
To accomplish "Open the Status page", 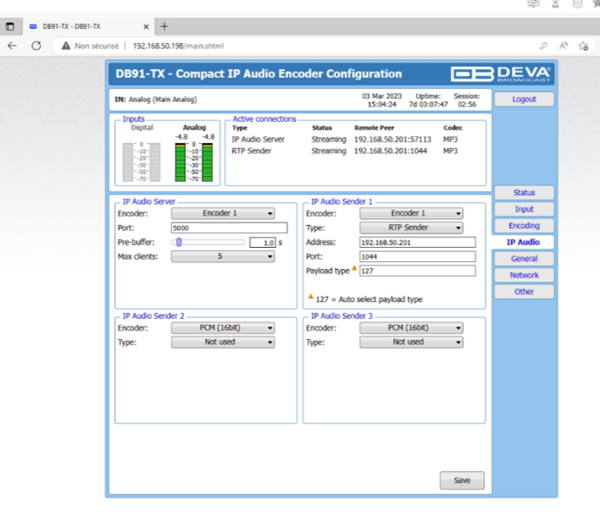I will click(524, 192).
